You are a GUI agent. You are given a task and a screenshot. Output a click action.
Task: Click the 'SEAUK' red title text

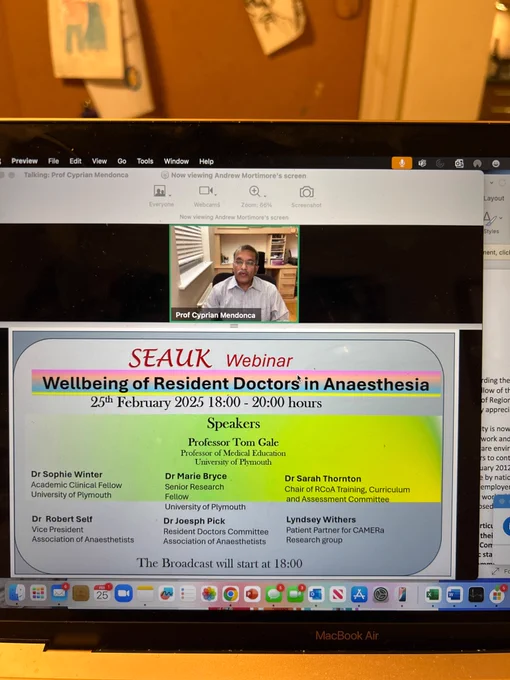[170, 359]
